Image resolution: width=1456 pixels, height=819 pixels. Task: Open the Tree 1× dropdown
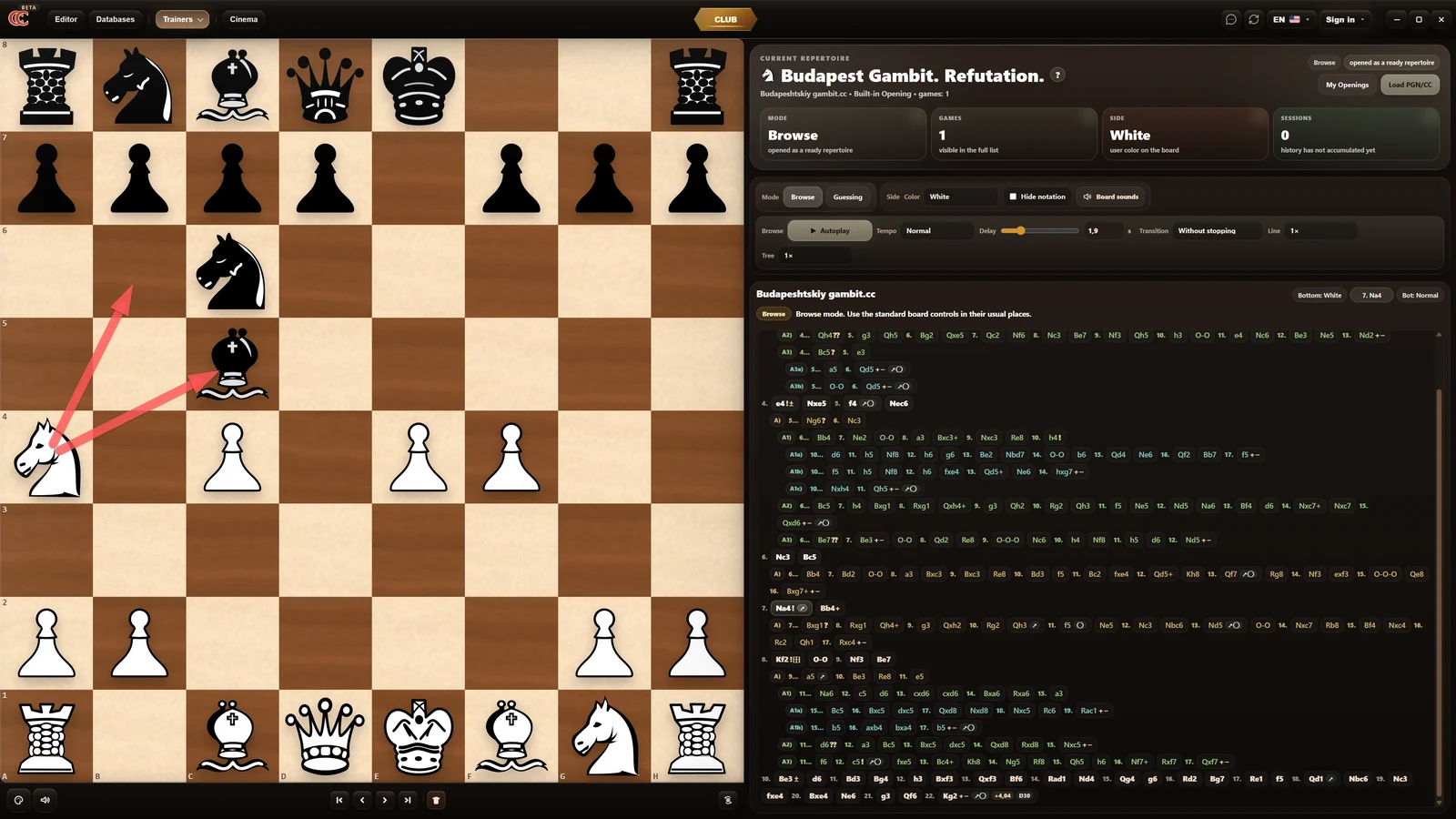814,256
